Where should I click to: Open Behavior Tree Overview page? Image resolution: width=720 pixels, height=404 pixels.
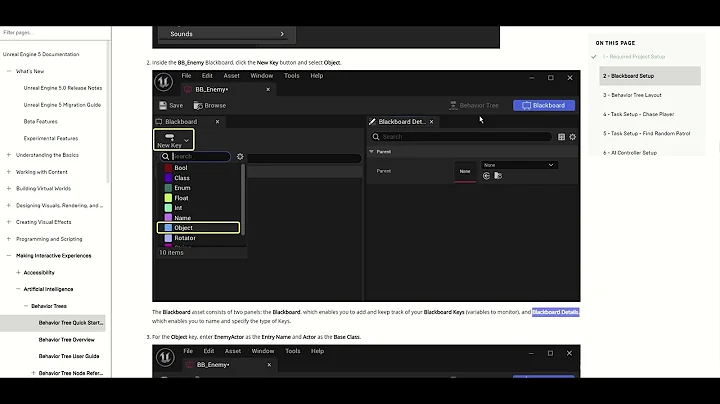coord(67,340)
